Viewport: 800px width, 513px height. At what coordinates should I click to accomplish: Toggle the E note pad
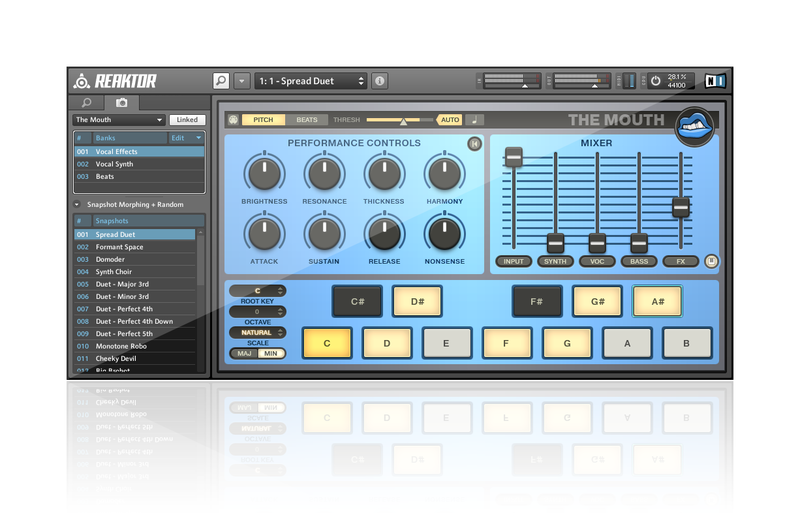coord(446,344)
